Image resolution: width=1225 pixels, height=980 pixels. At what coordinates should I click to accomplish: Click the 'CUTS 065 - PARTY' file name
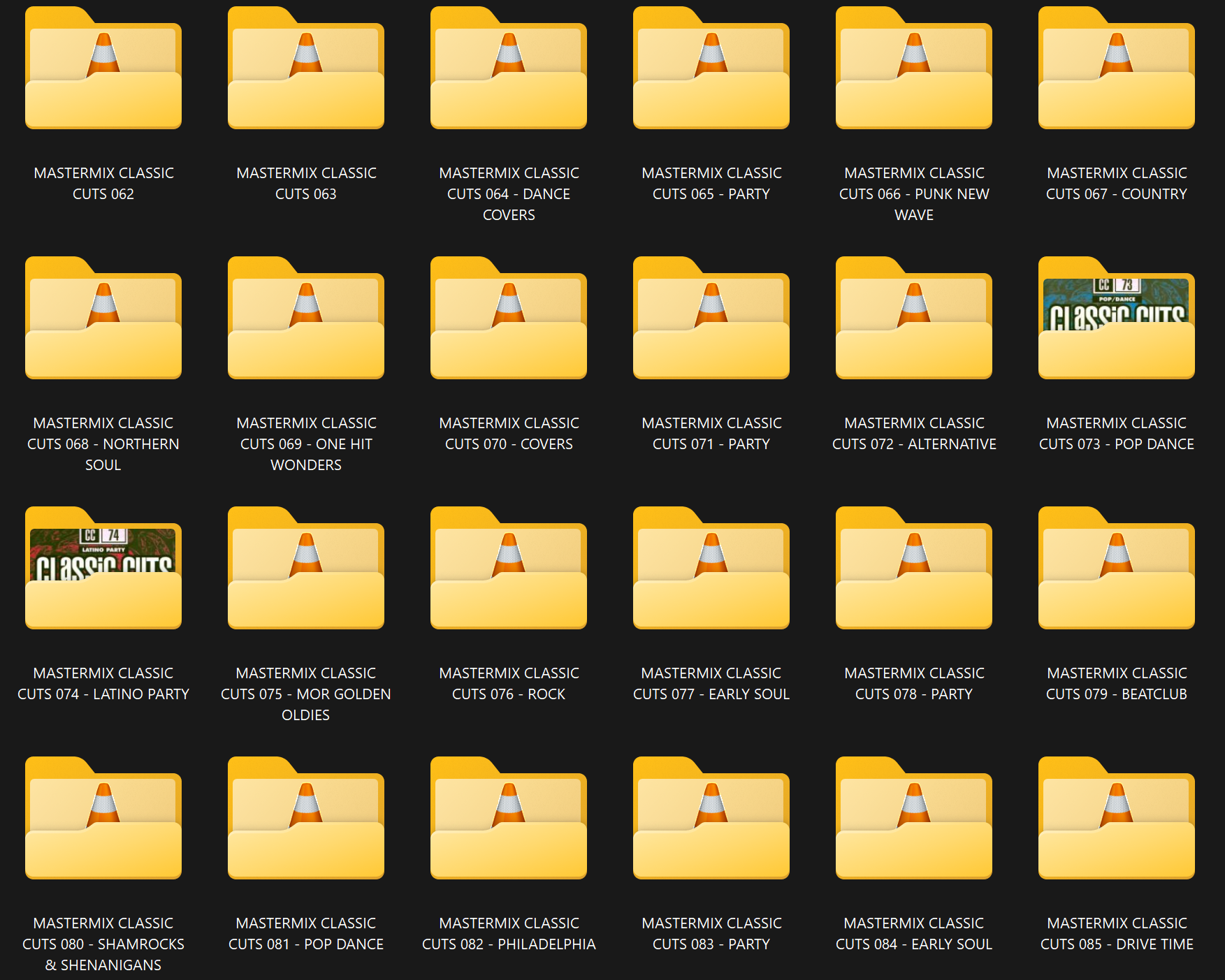[x=711, y=193]
